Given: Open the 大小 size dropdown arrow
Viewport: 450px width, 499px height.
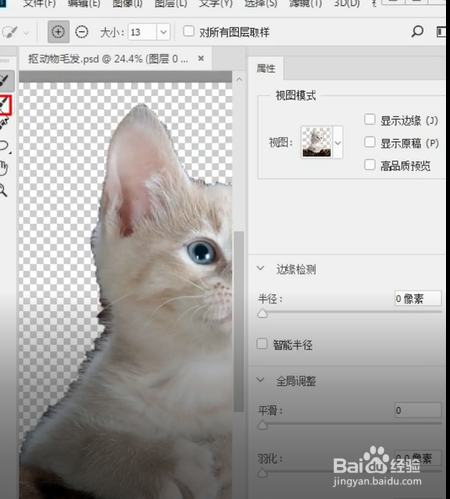Looking at the screenshot, I should click(163, 32).
